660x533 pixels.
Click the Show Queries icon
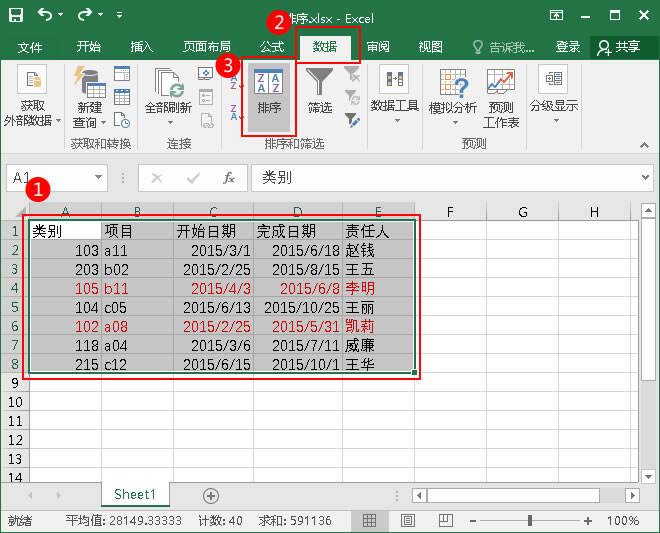(x=122, y=73)
